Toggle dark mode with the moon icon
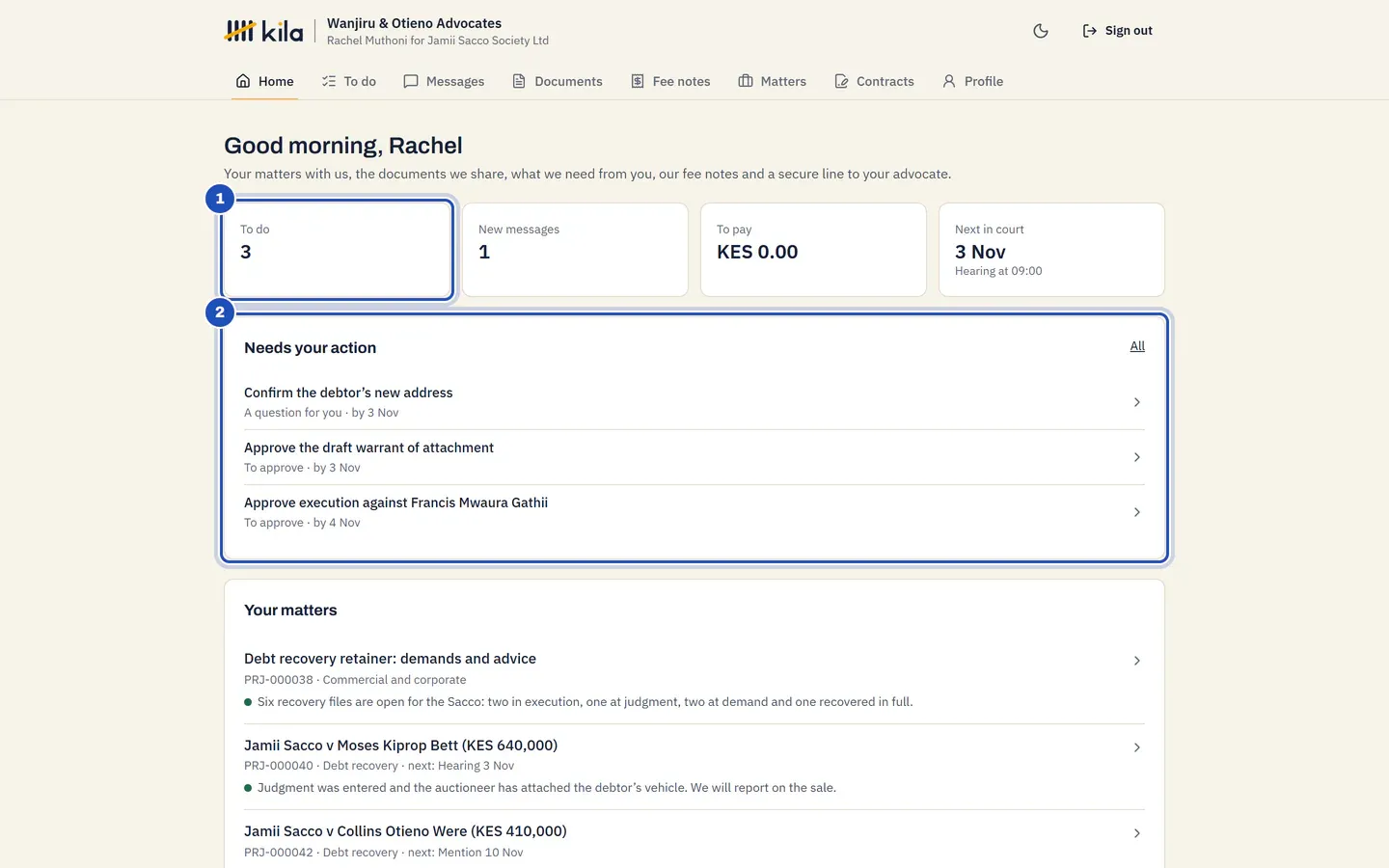Viewport: 1389px width, 868px height. [x=1041, y=31]
